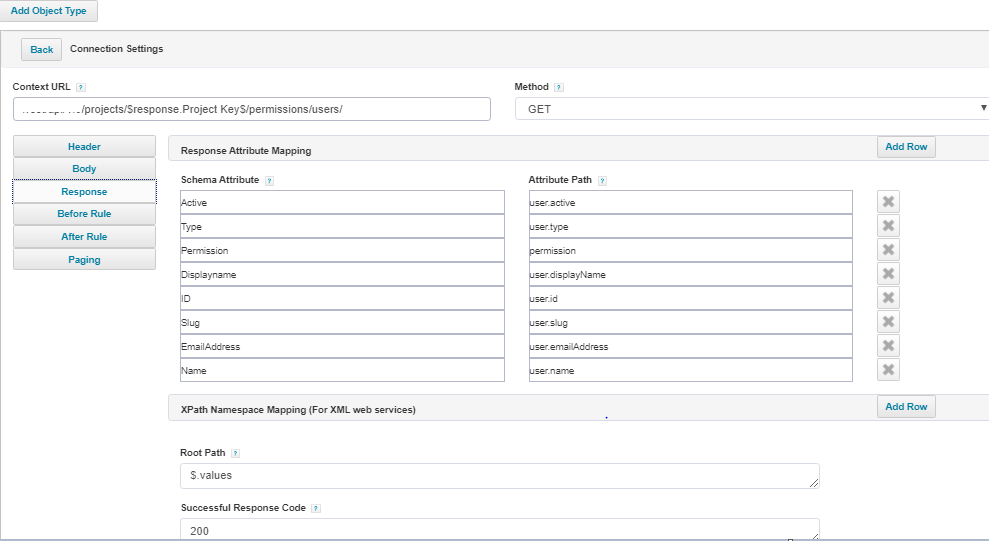Switch to the Header tab
This screenshot has width=989, height=541.
84,147
